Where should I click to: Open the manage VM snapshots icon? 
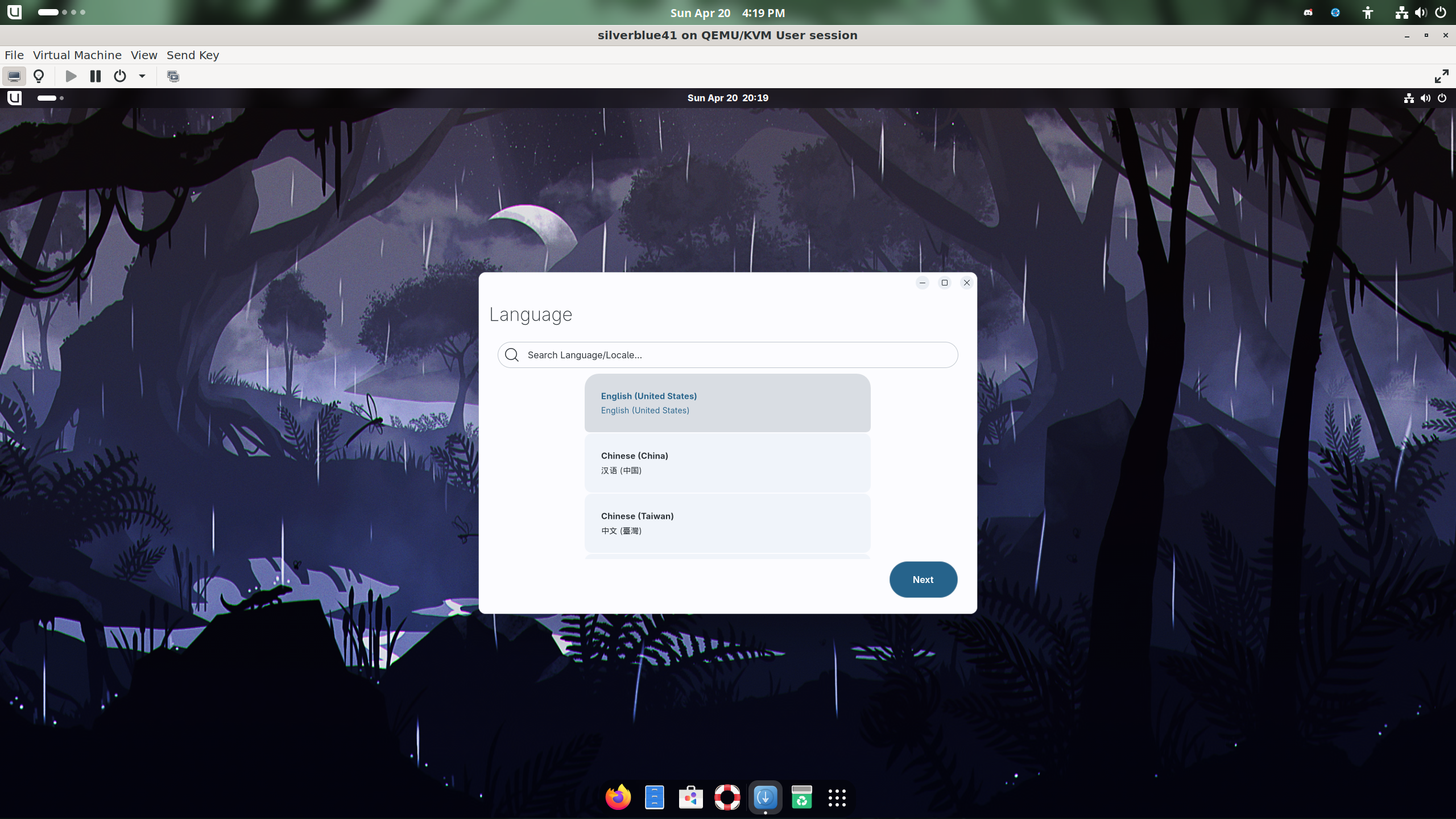pyautogui.click(x=173, y=76)
